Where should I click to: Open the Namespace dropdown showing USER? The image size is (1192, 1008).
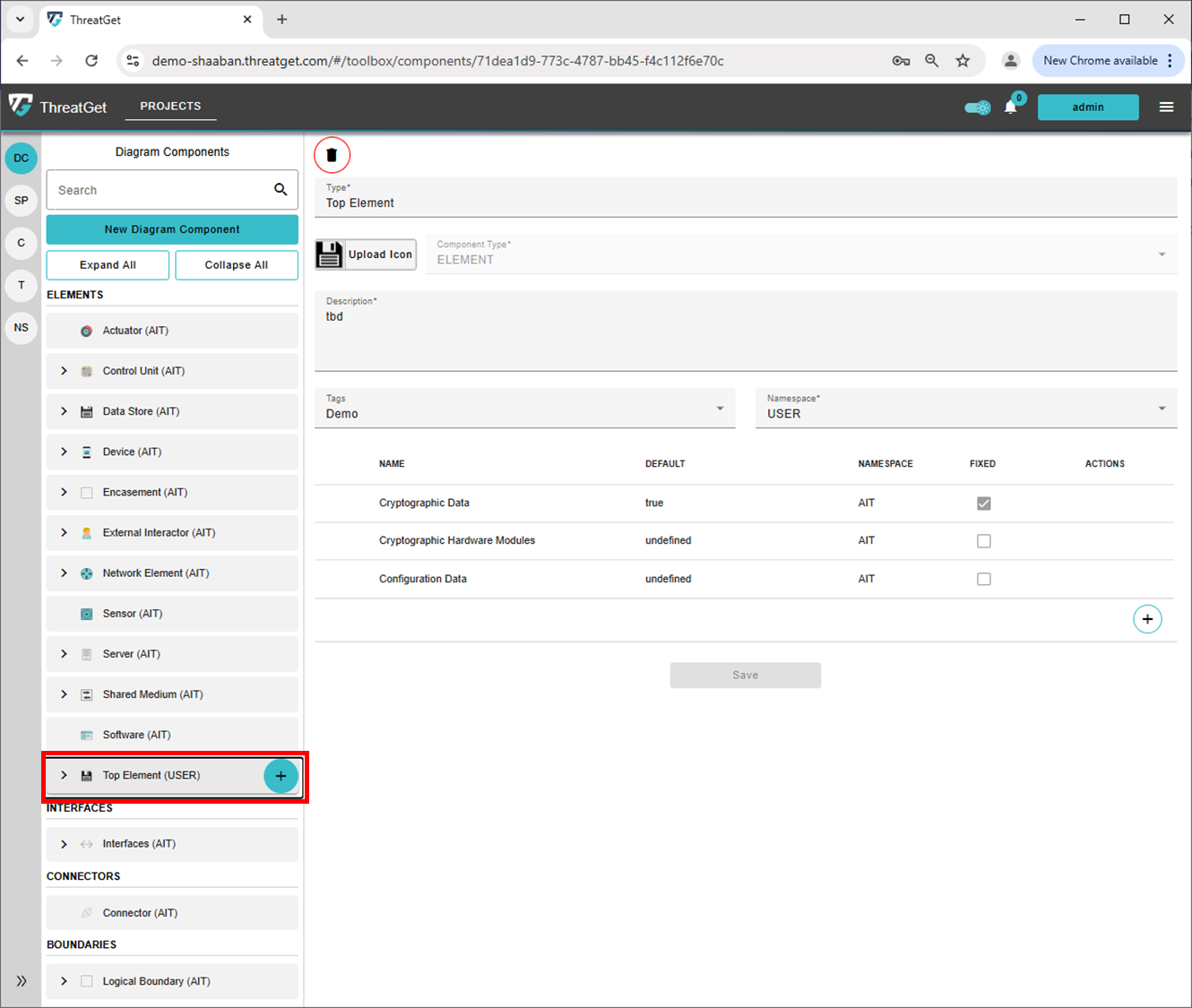(965, 409)
